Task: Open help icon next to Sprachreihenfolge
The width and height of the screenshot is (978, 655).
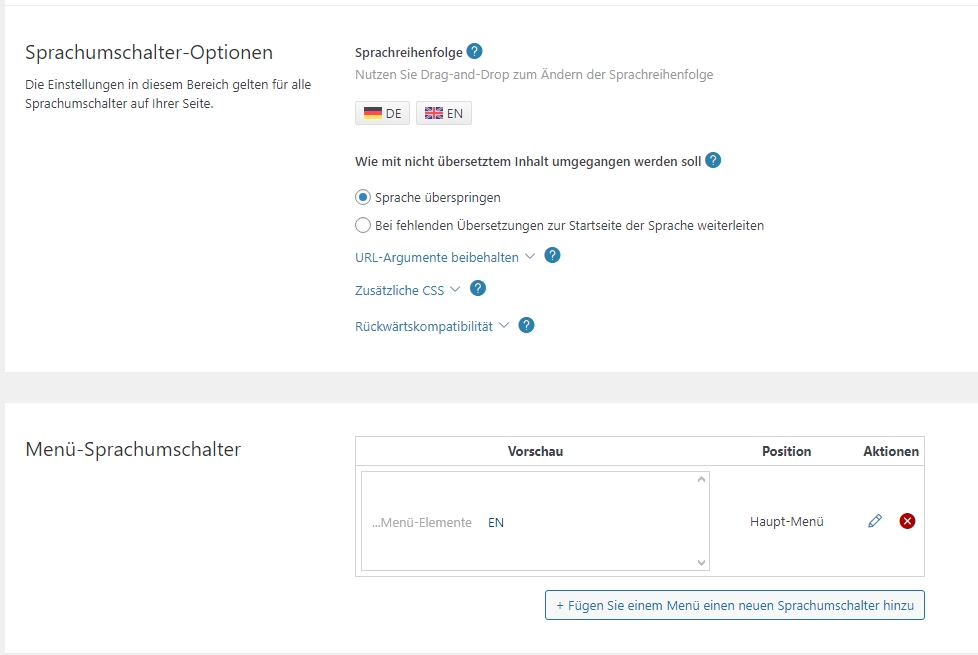Action: click(x=475, y=51)
